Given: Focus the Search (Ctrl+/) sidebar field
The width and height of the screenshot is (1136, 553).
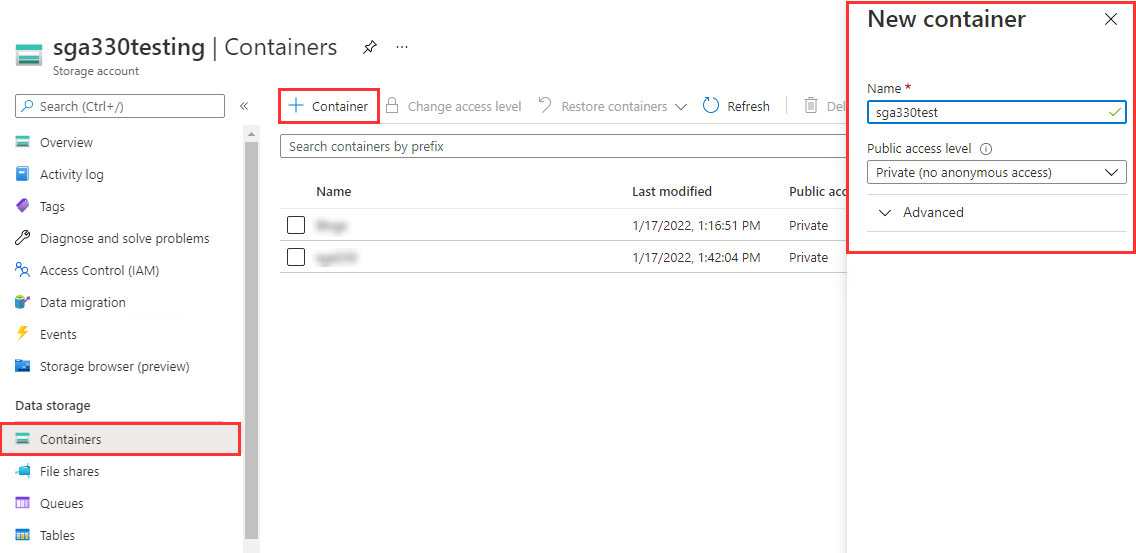Looking at the screenshot, I should 120,106.
